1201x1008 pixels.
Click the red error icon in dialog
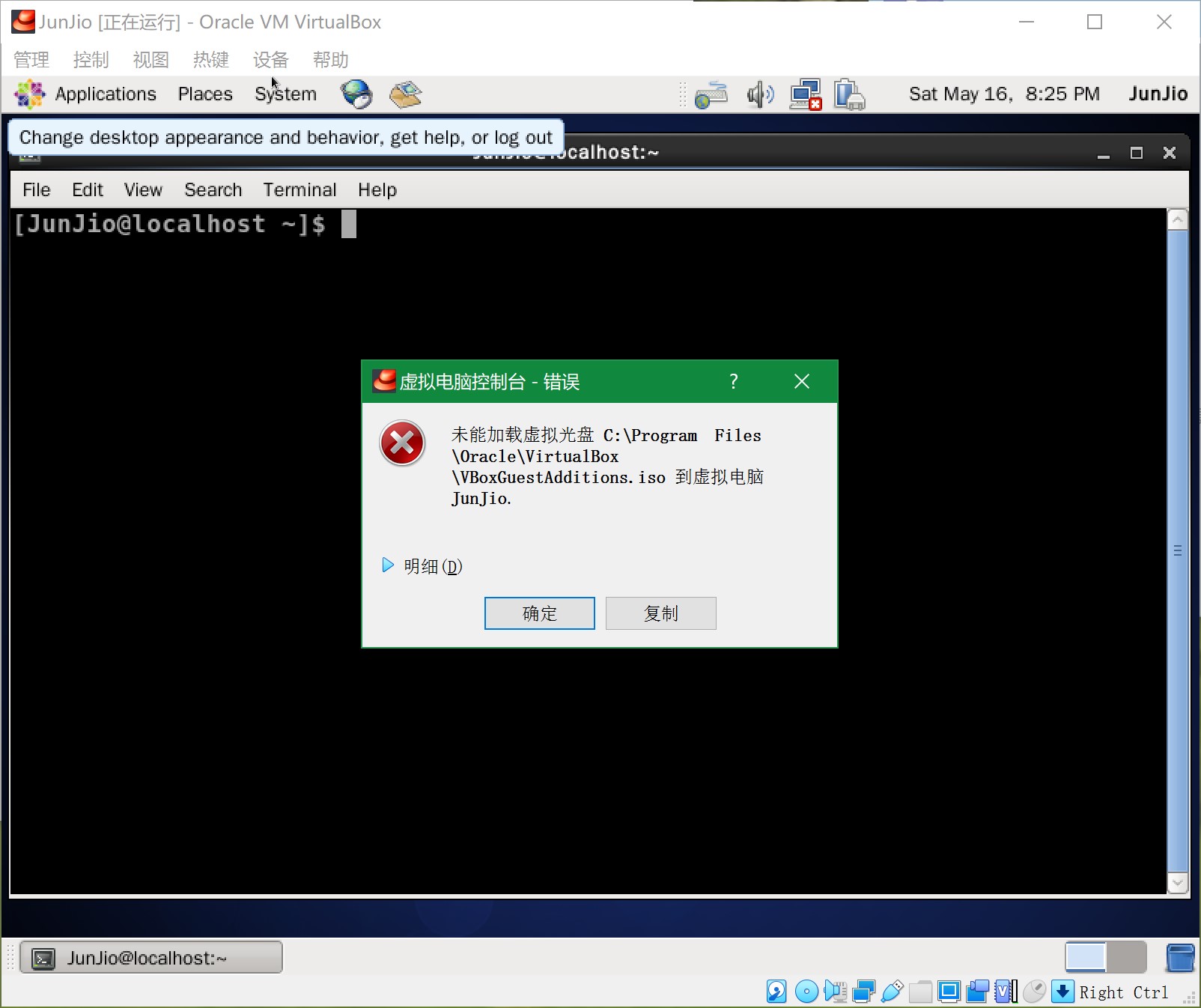[x=402, y=443]
